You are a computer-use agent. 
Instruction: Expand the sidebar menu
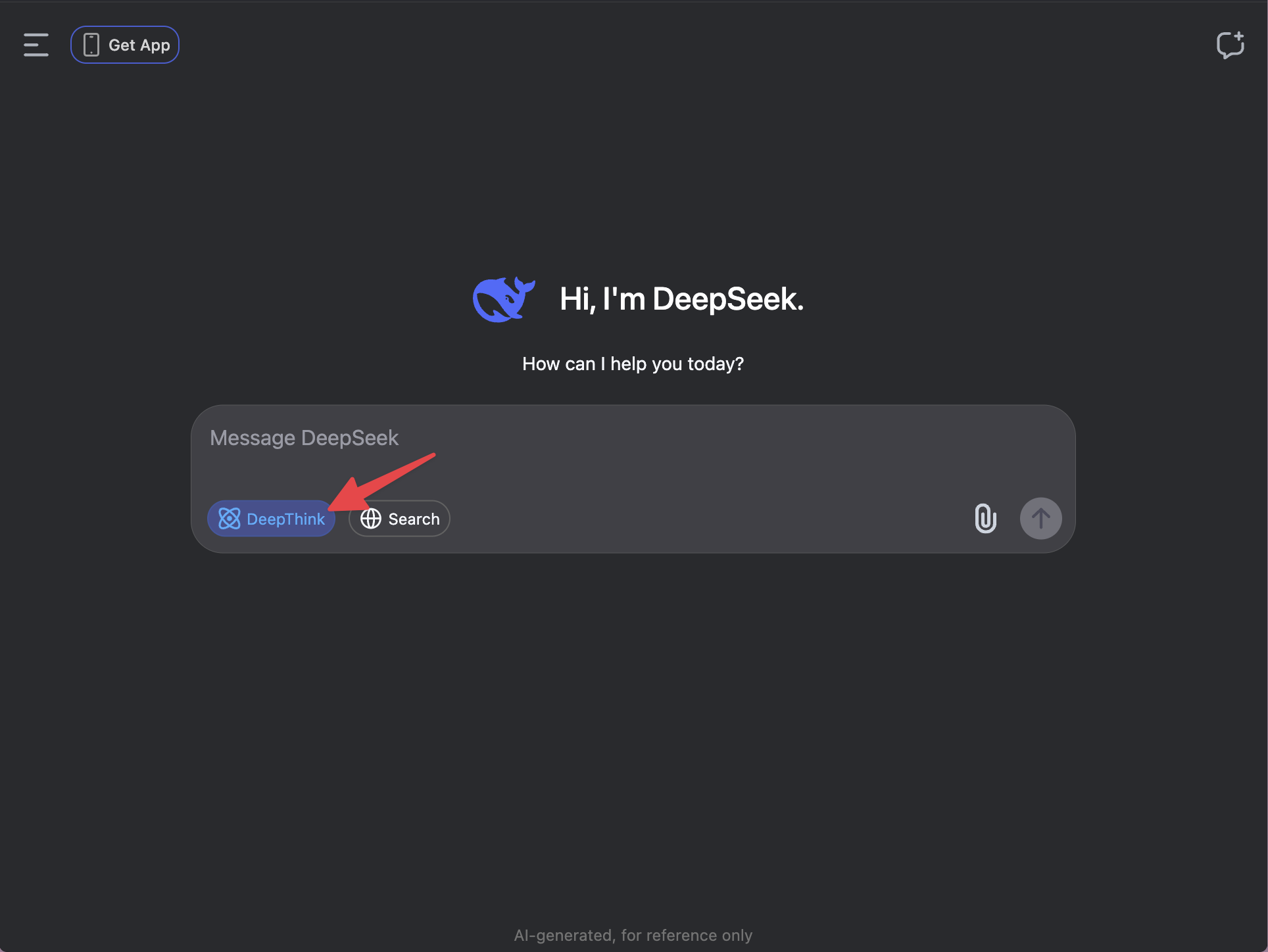point(36,44)
